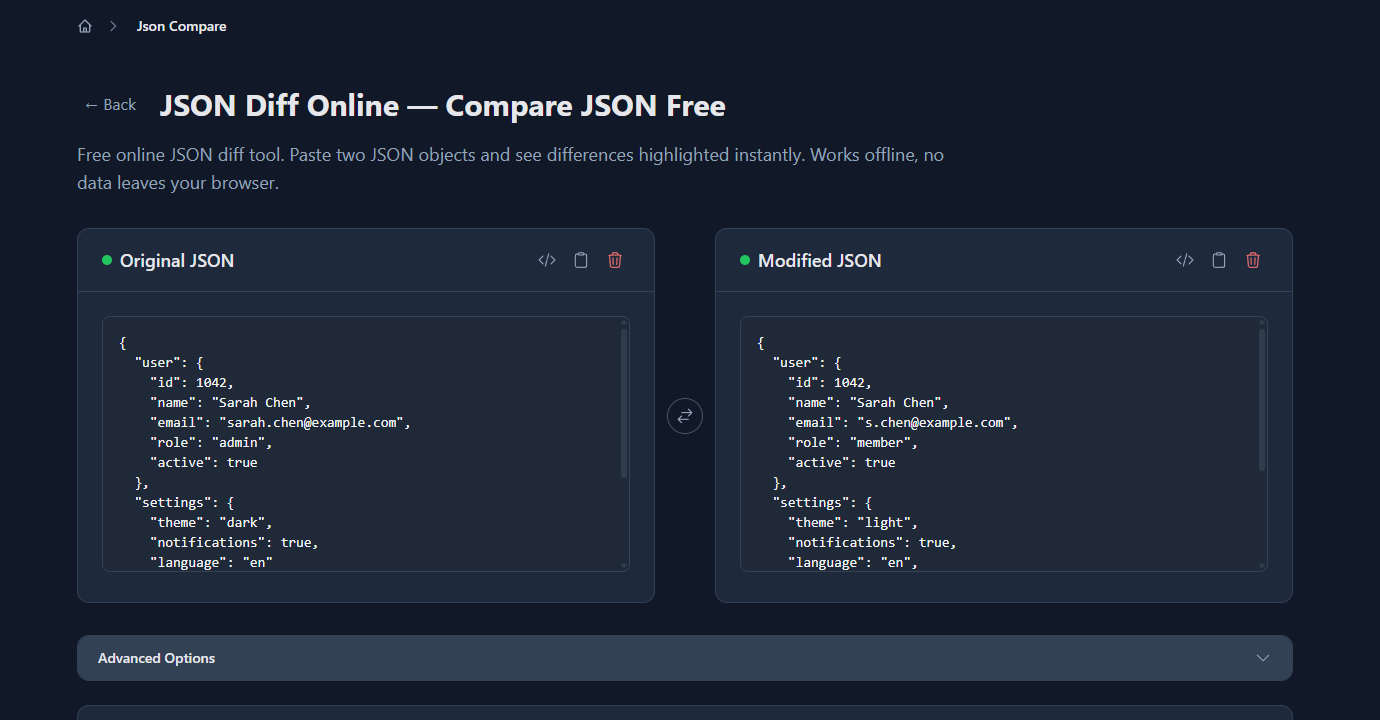Format Original JSON using the code icon
The width and height of the screenshot is (1380, 720).
[x=546, y=259]
